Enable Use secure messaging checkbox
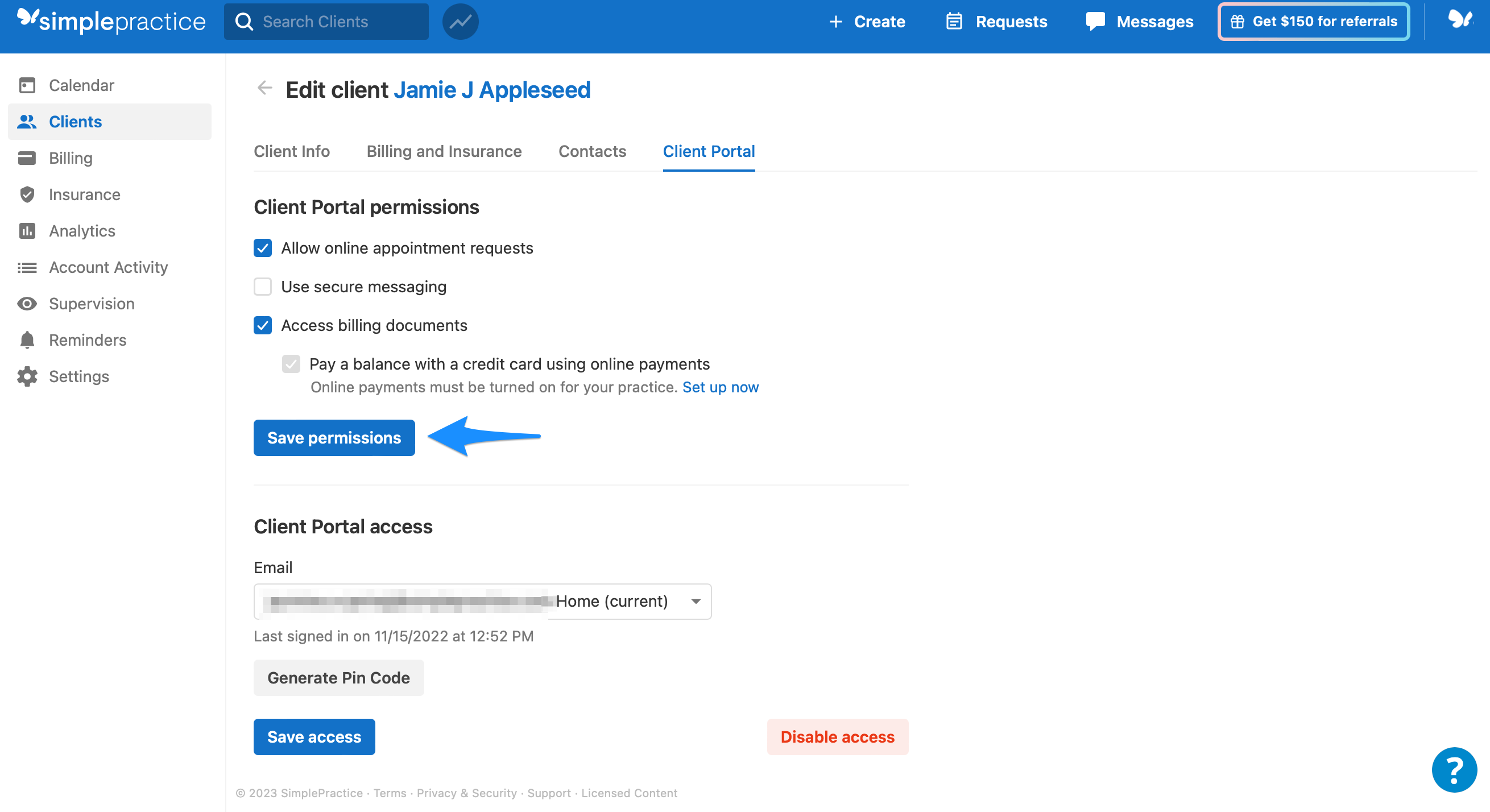Screen dimensions: 1490x812 (263, 287)
